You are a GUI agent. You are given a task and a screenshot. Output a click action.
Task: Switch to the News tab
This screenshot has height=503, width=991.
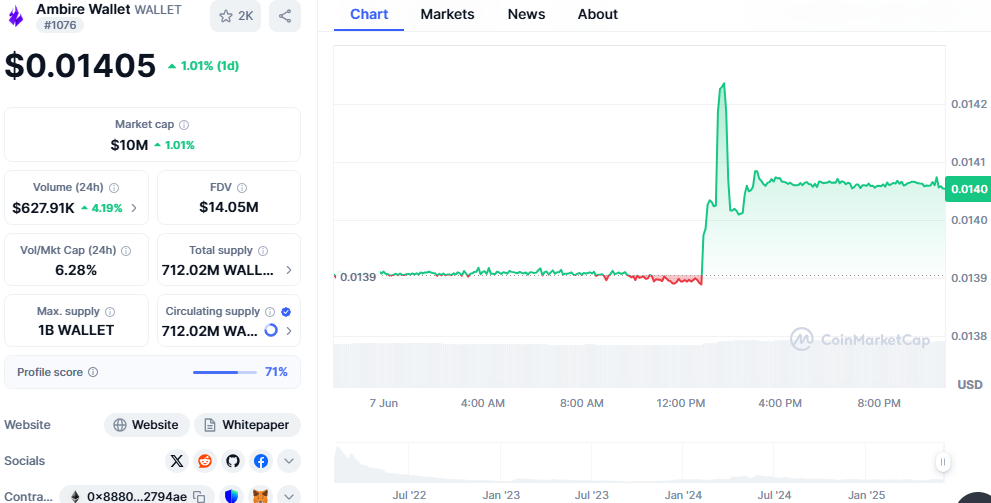point(526,15)
